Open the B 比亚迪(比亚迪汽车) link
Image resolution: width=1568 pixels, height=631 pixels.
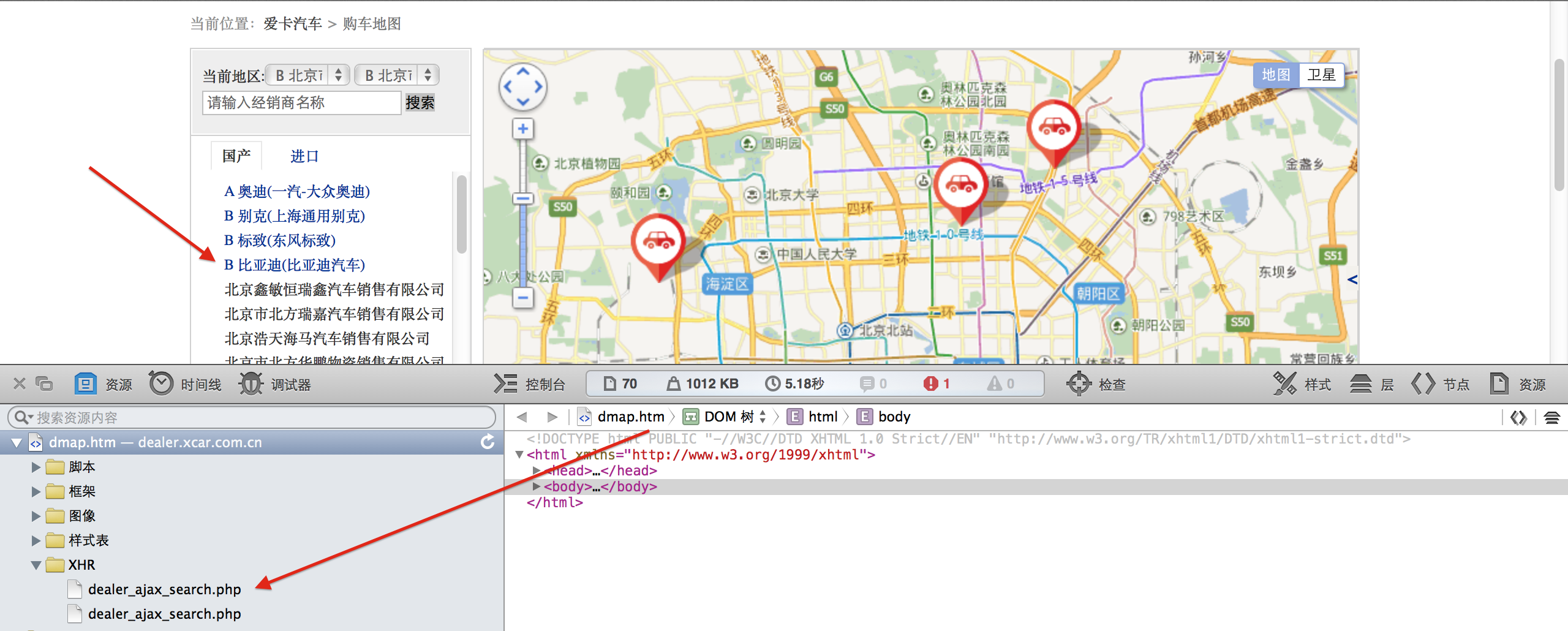pos(295,265)
